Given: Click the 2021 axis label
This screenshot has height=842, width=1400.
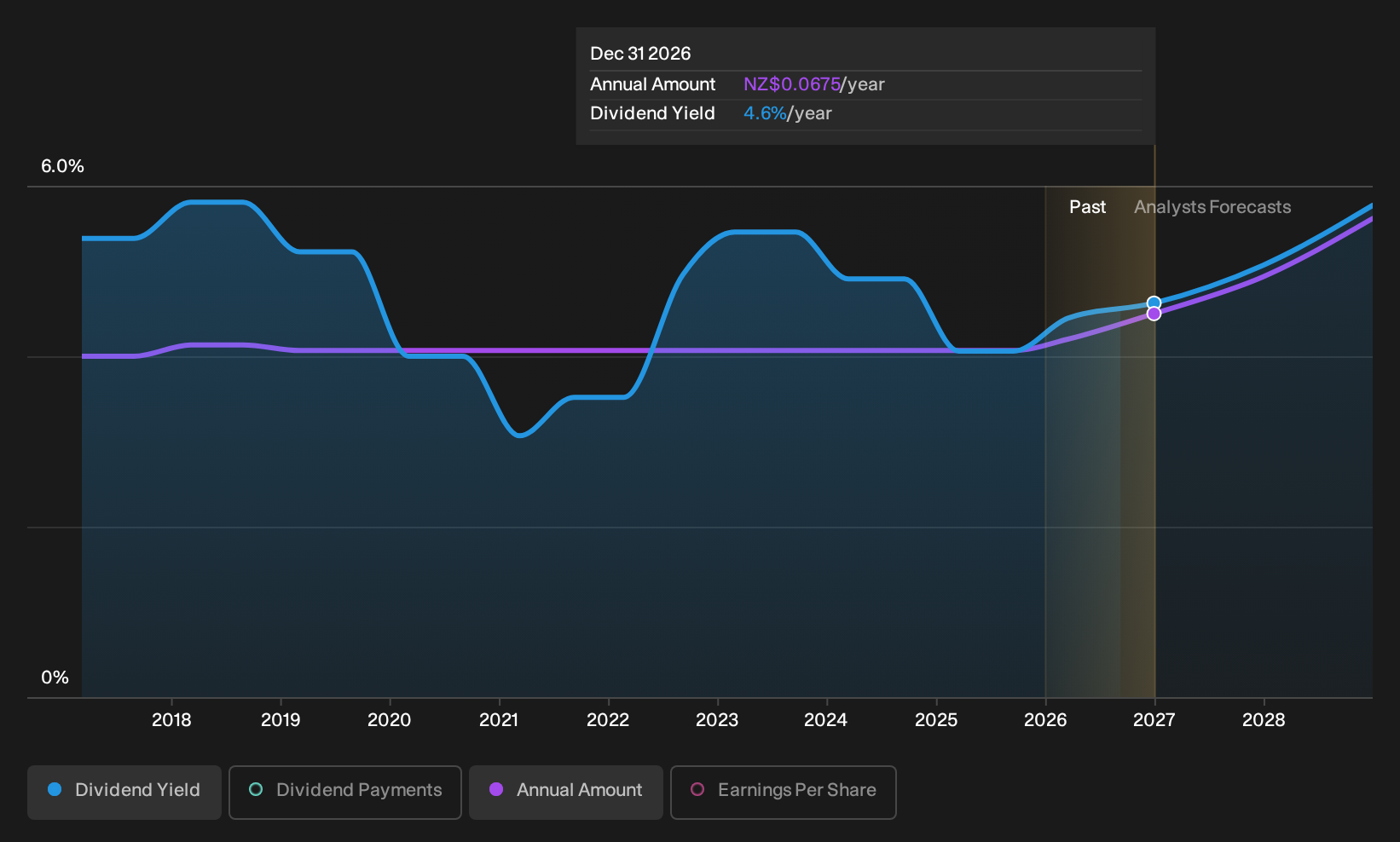Looking at the screenshot, I should (x=499, y=720).
